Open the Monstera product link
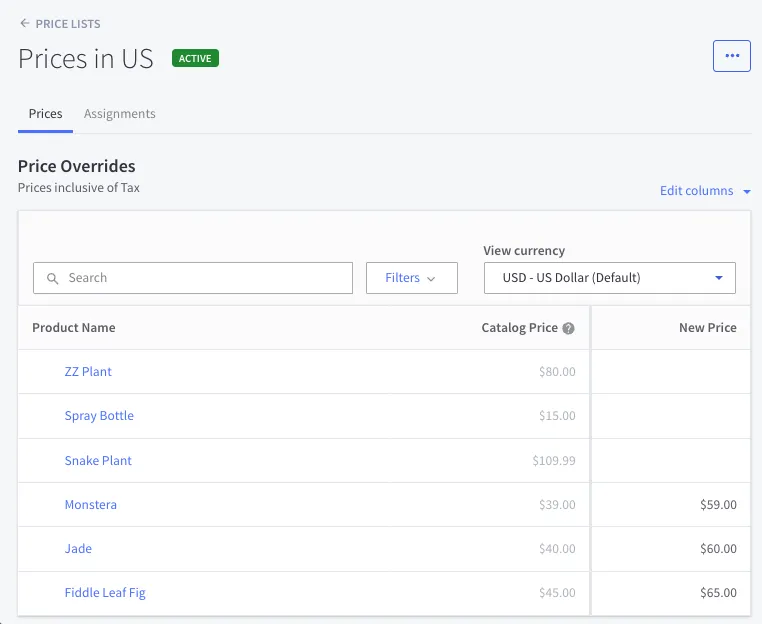Screen dimensions: 762x624 point(91,504)
